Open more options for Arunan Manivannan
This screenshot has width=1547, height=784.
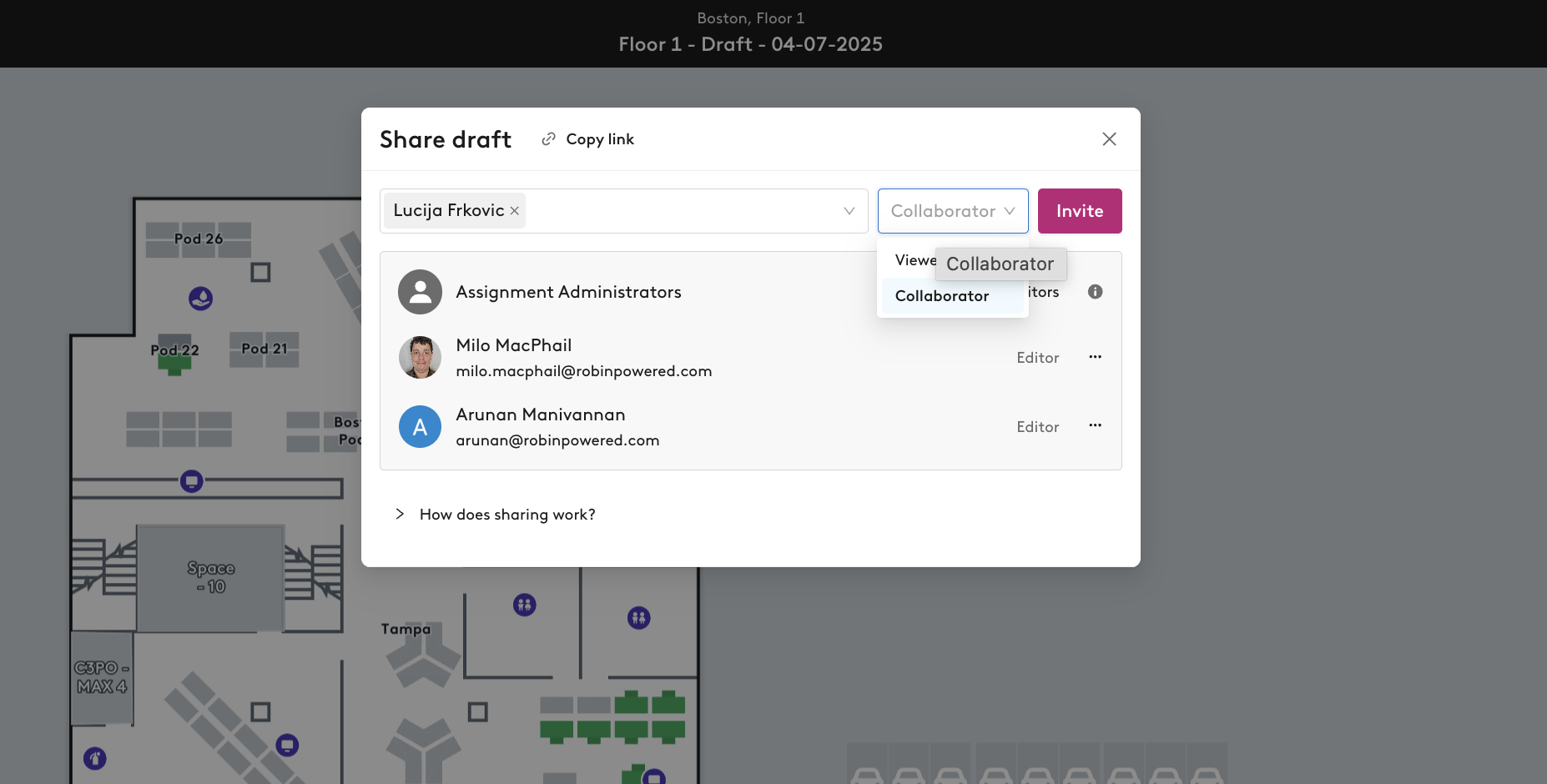pyautogui.click(x=1096, y=425)
